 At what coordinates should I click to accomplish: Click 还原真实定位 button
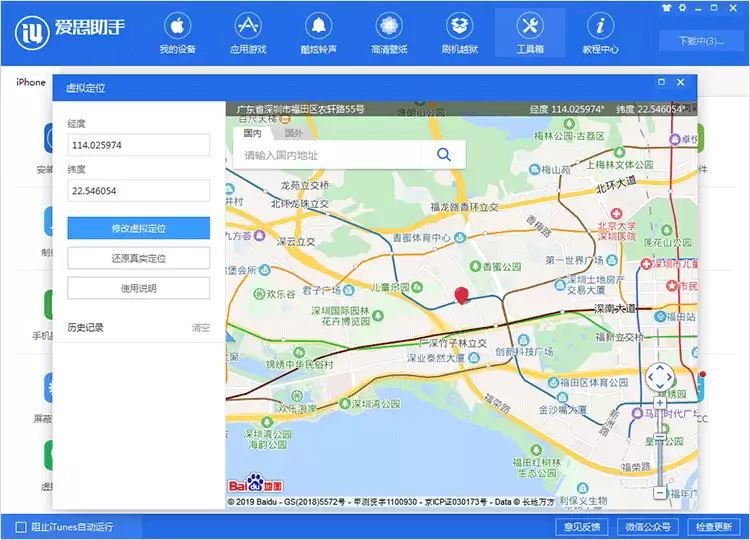tap(139, 258)
